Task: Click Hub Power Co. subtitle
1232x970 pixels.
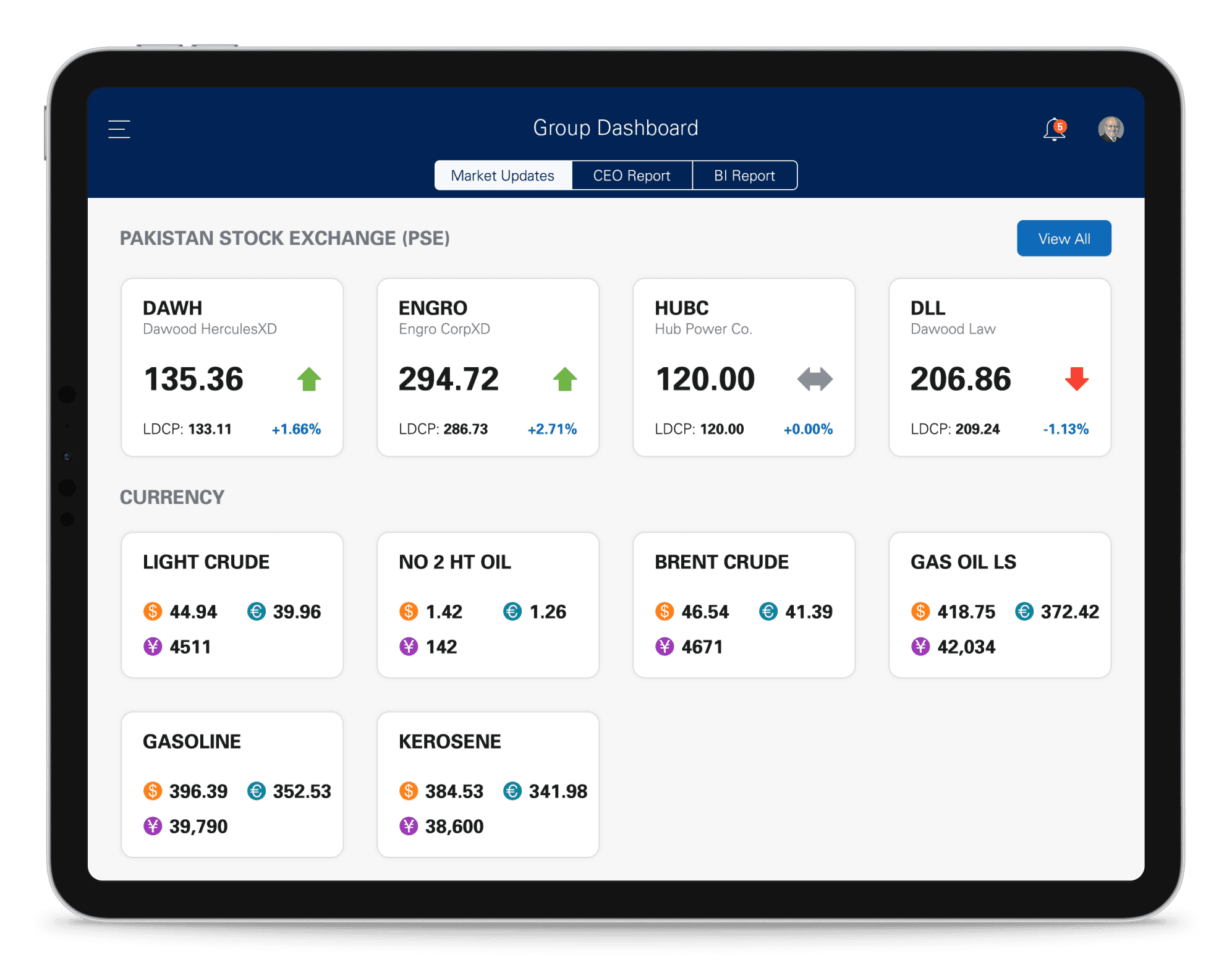Action: click(703, 329)
